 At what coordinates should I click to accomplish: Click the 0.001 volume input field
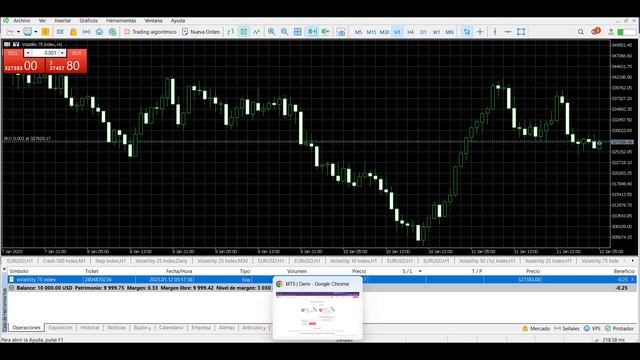(x=46, y=53)
